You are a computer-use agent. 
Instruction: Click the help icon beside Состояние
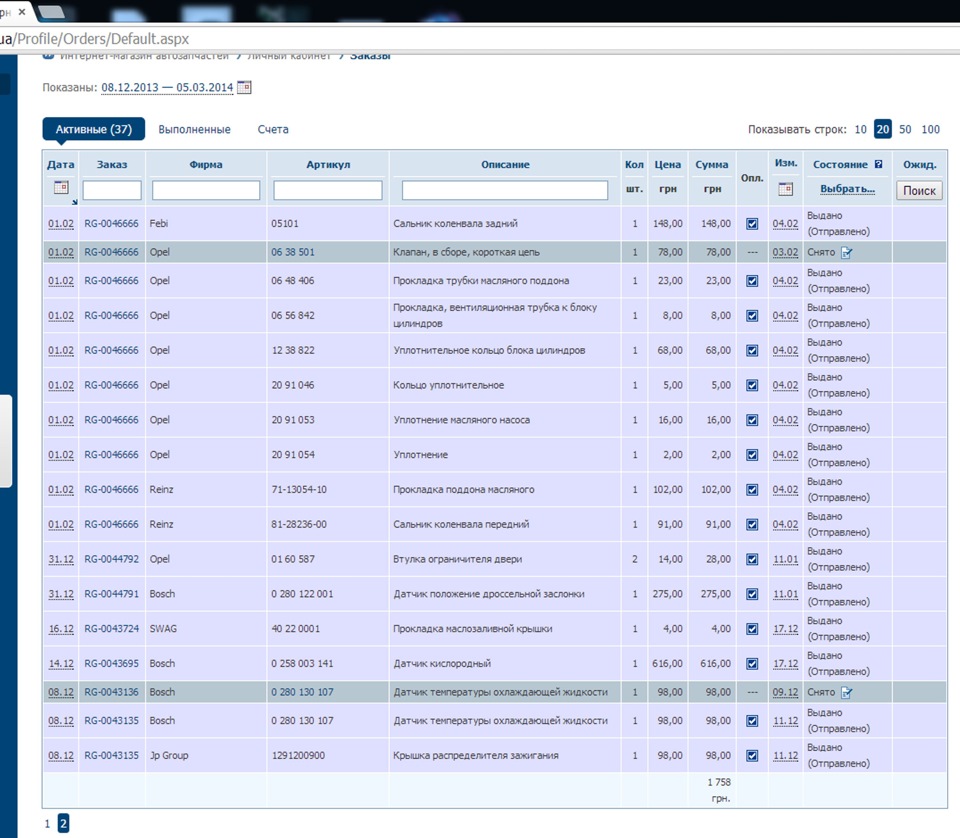coord(879,164)
